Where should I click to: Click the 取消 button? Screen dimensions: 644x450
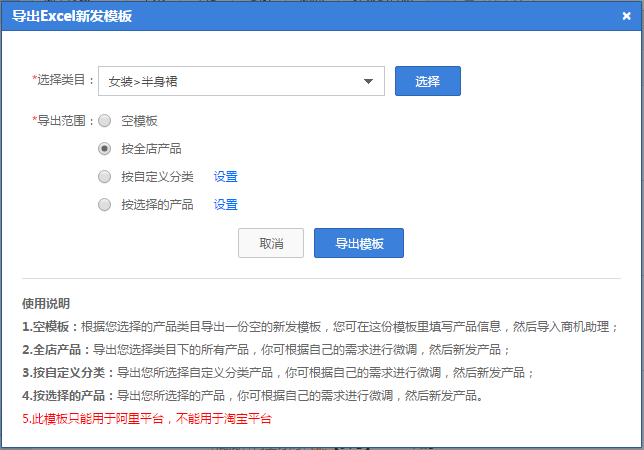coord(270,243)
